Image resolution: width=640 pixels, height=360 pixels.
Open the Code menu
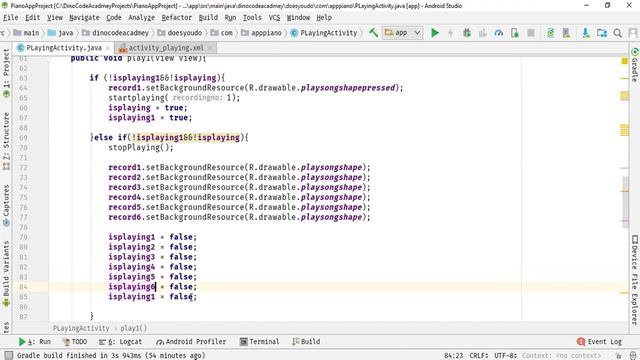114,18
